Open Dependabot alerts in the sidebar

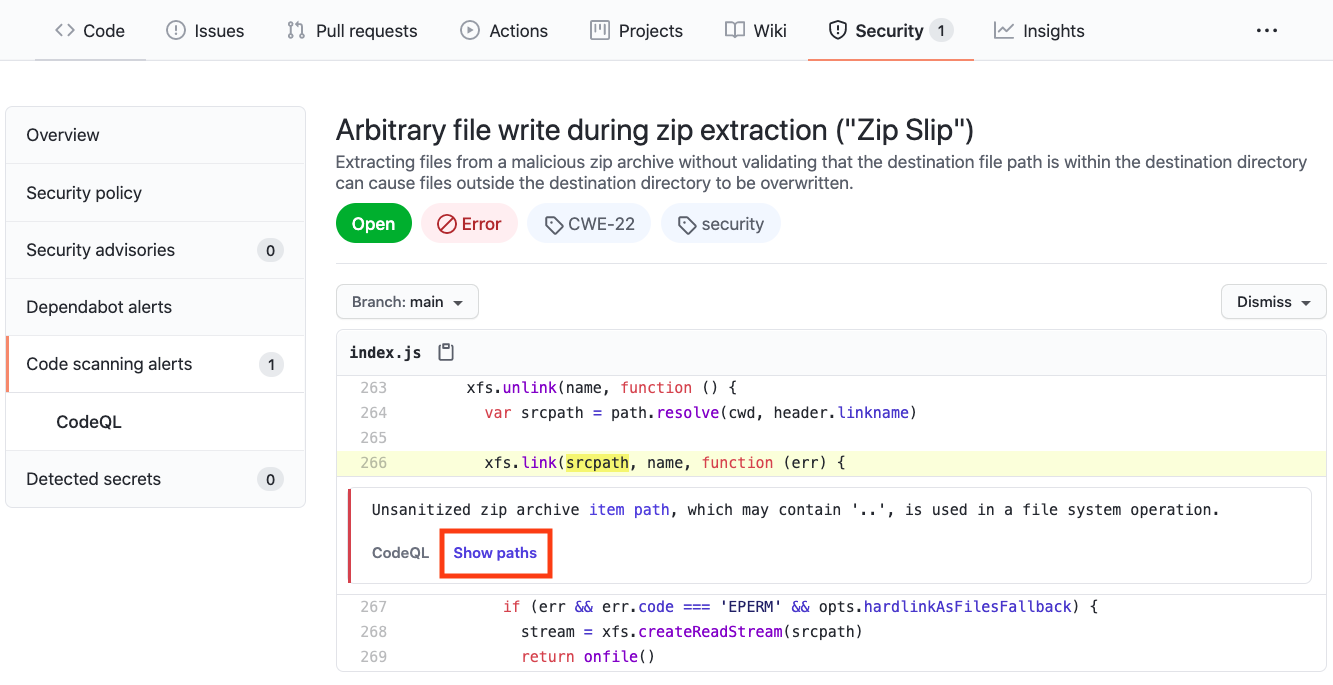coord(155,307)
